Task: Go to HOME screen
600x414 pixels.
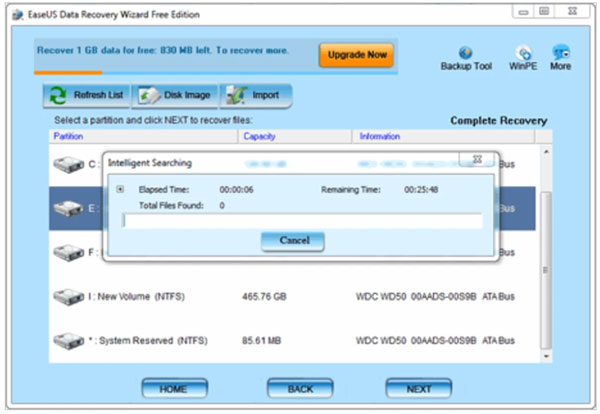Action: (x=174, y=389)
